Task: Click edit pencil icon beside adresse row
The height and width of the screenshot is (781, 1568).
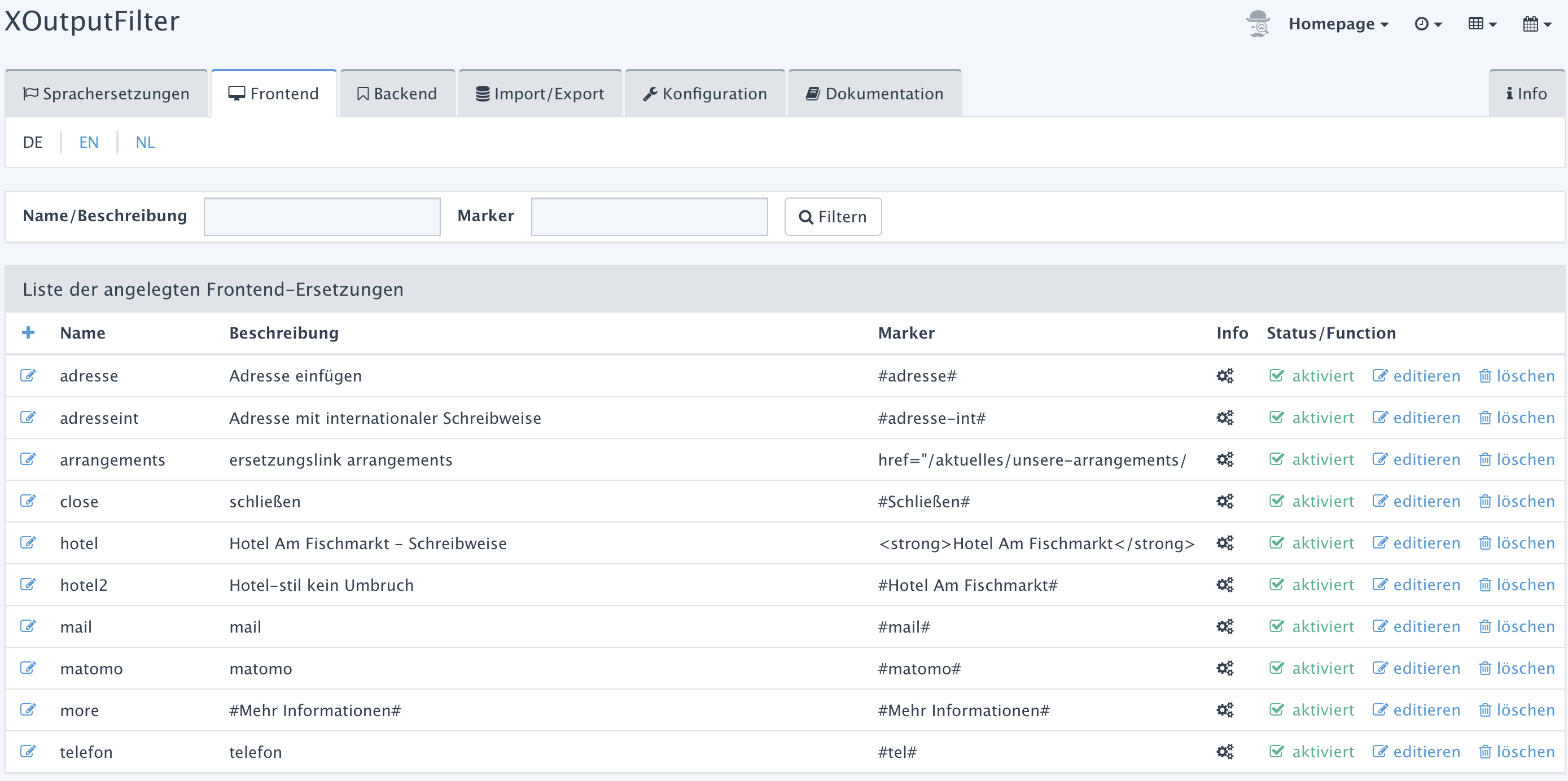Action: 28,376
